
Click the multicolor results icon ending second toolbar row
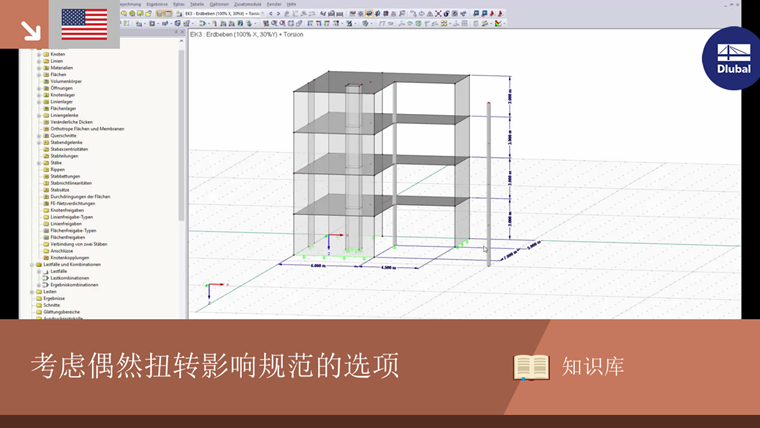(x=498, y=23)
